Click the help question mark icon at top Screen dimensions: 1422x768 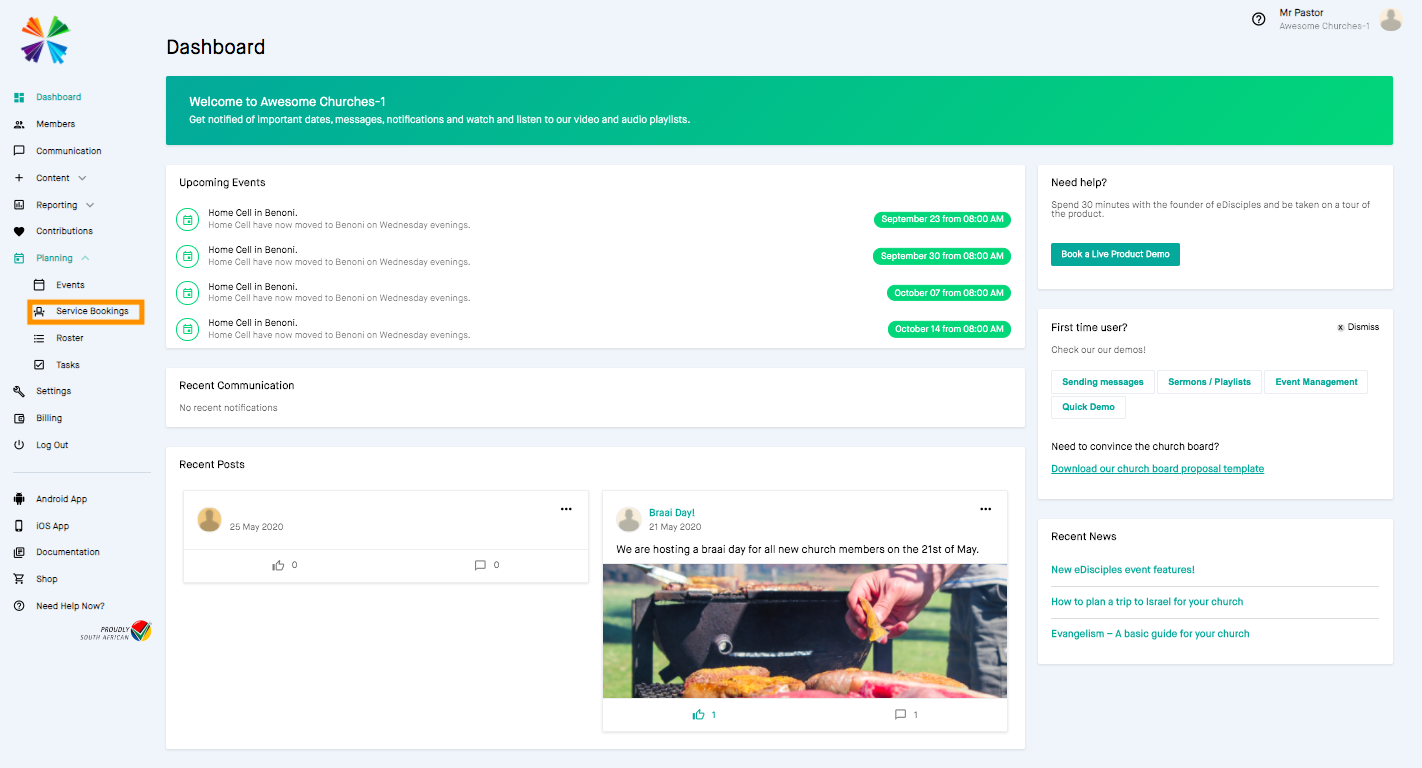(x=1258, y=19)
